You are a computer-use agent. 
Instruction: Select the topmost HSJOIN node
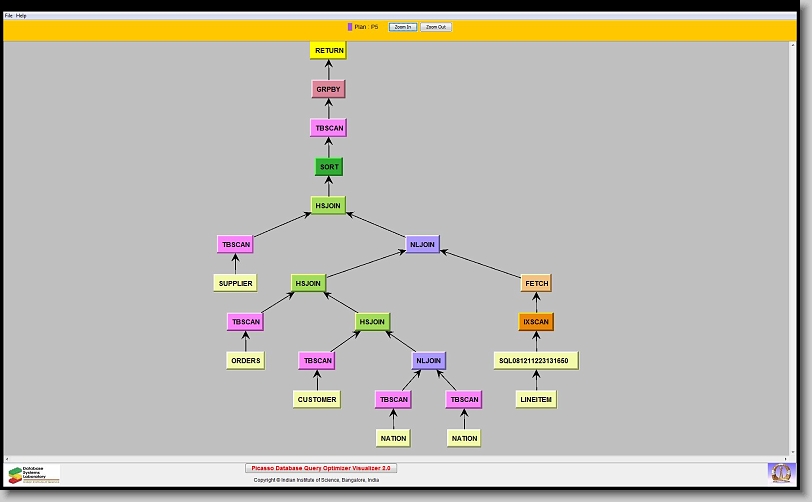(x=328, y=205)
